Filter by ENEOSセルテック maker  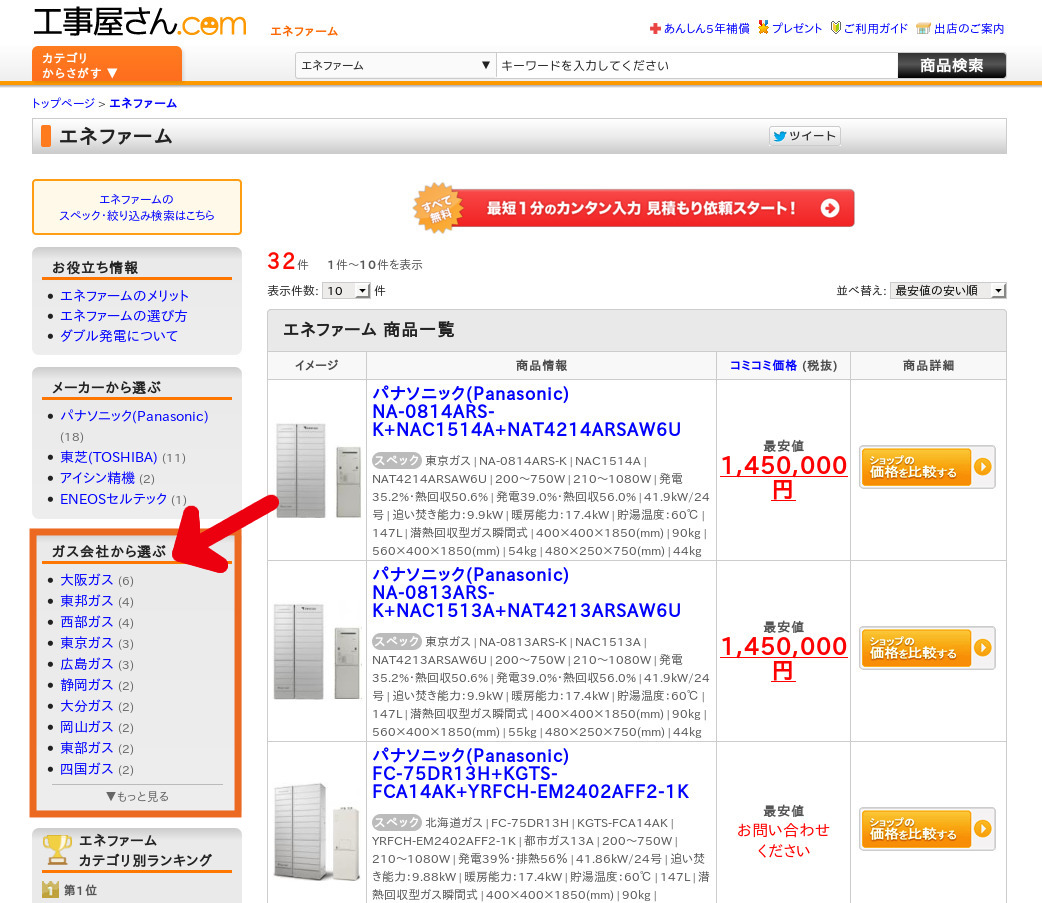(114, 498)
